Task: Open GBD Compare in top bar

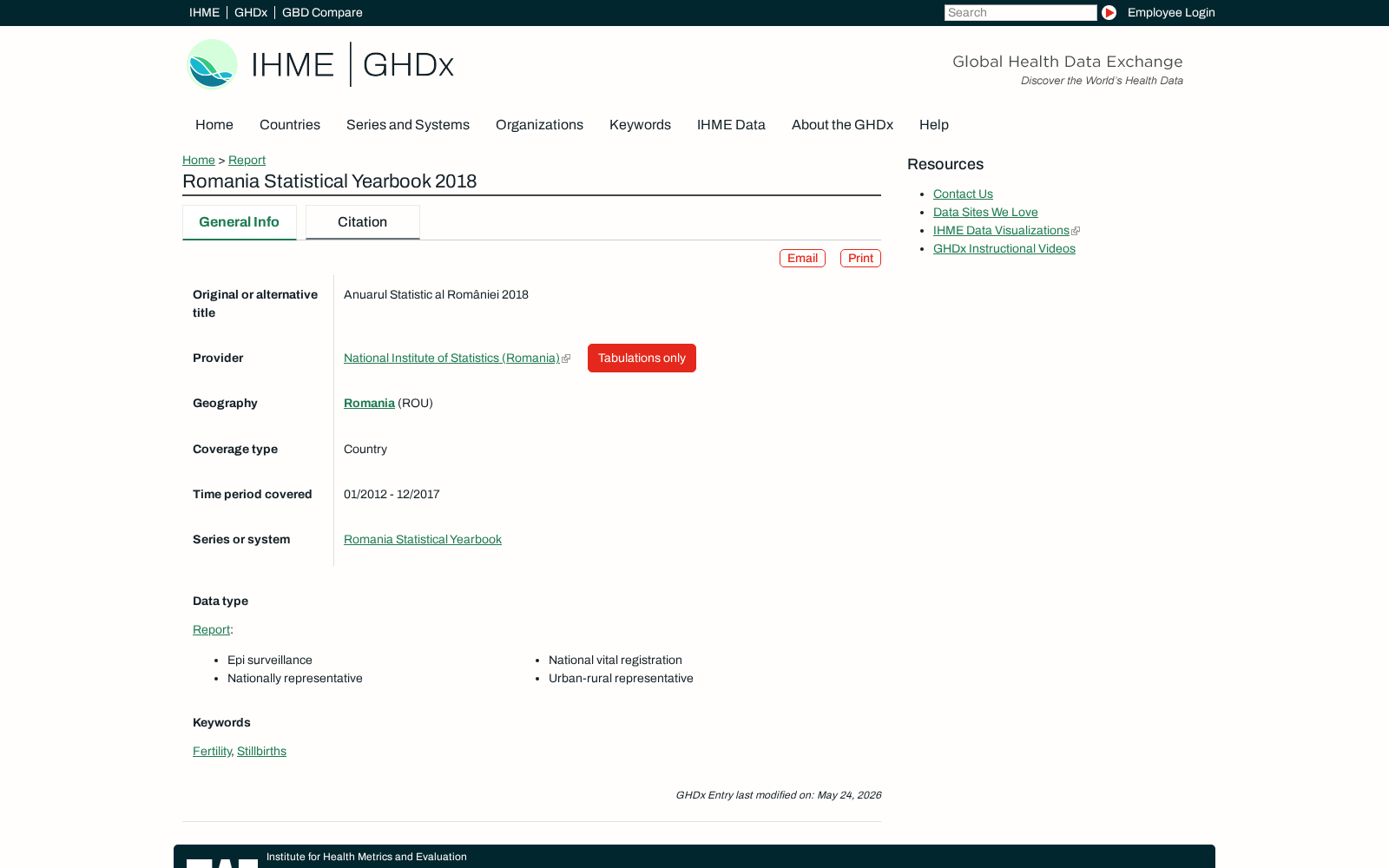Action: coord(322,12)
